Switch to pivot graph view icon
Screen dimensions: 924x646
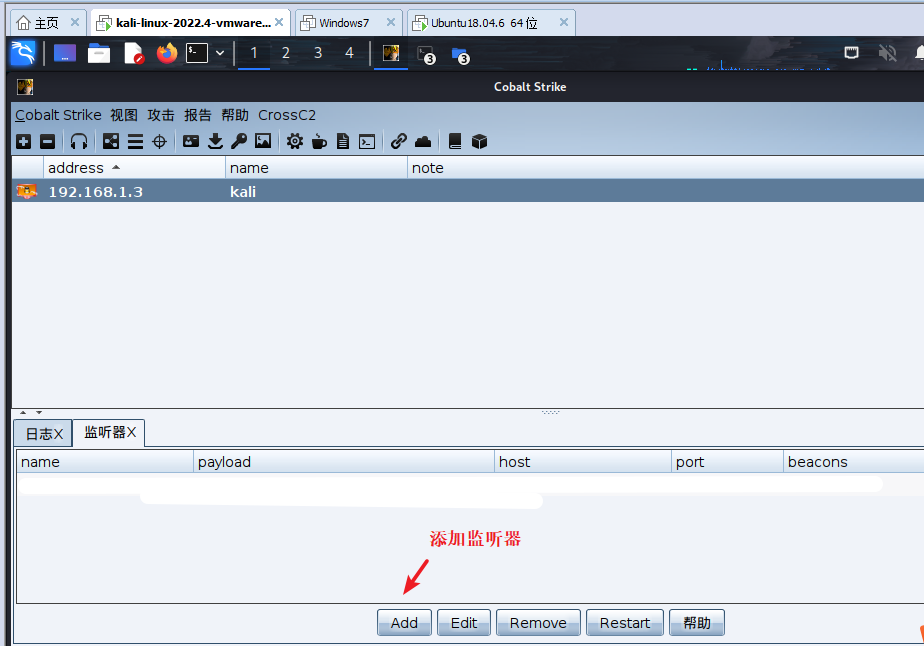click(111, 141)
